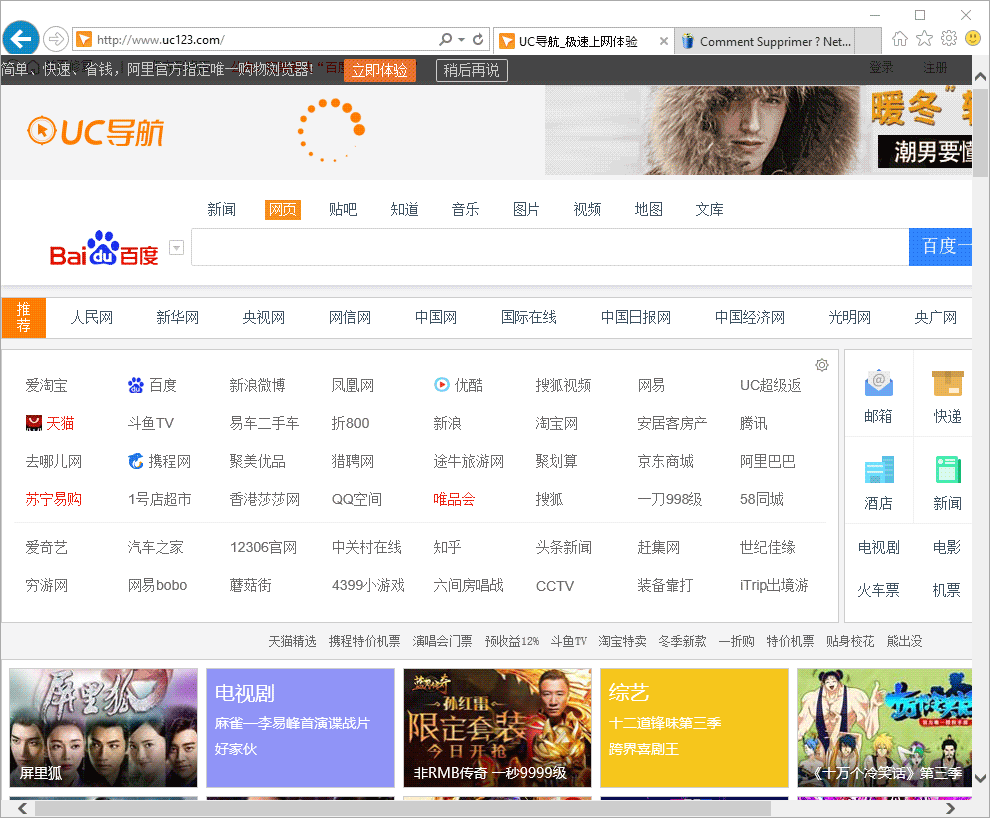Screen dimensions: 990x818
Task: Switch to Comment Supprimer tab
Action: coord(766,41)
